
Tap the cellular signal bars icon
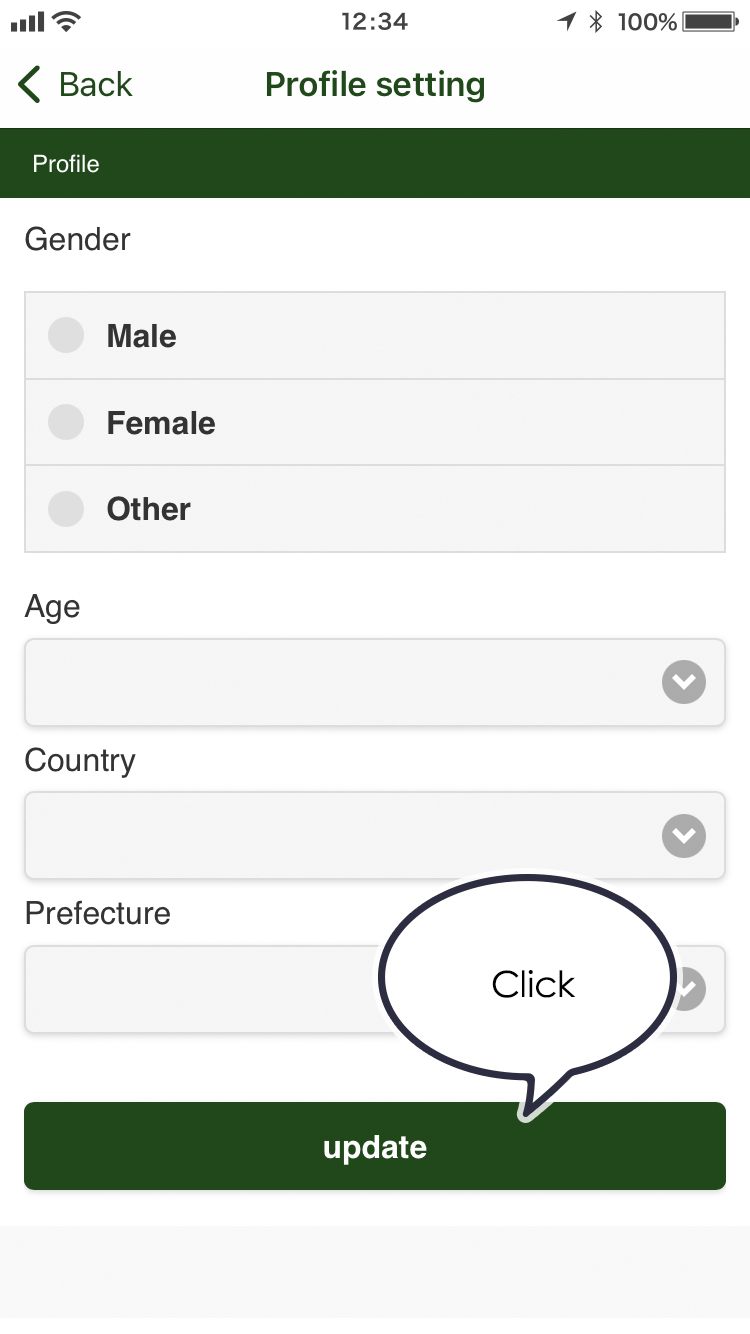tap(28, 21)
